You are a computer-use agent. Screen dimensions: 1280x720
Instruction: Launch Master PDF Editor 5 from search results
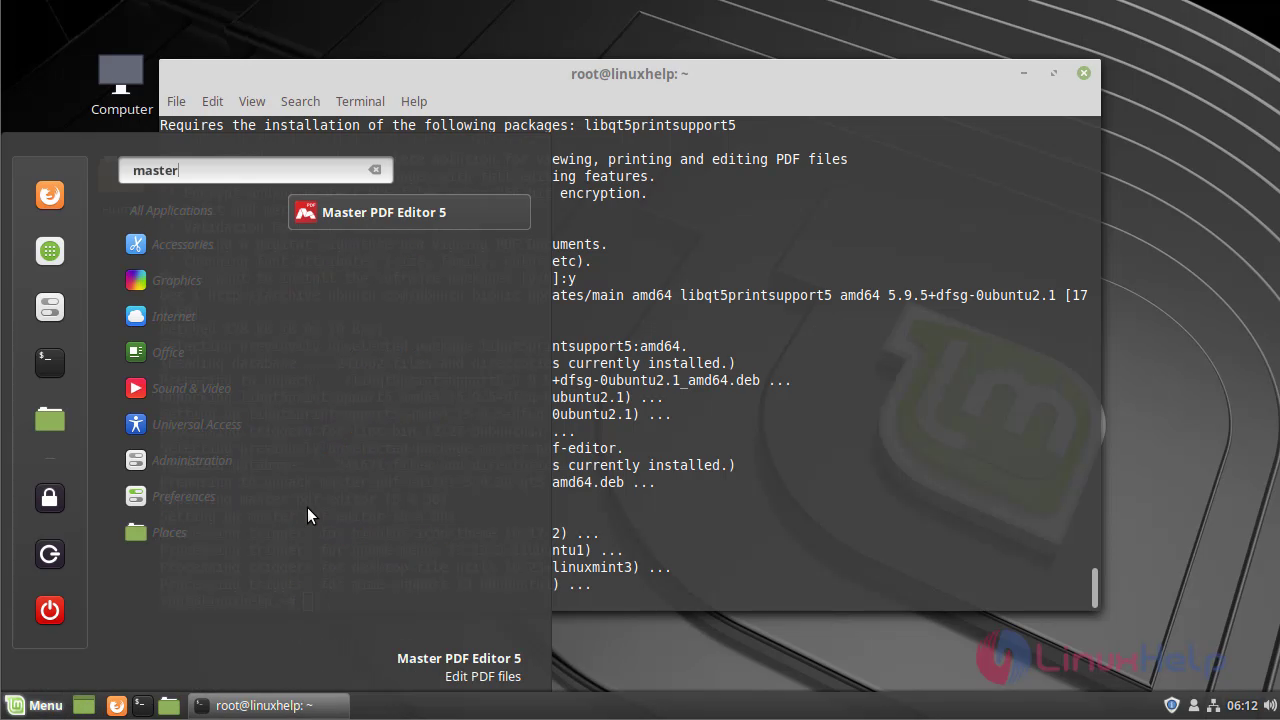click(409, 212)
